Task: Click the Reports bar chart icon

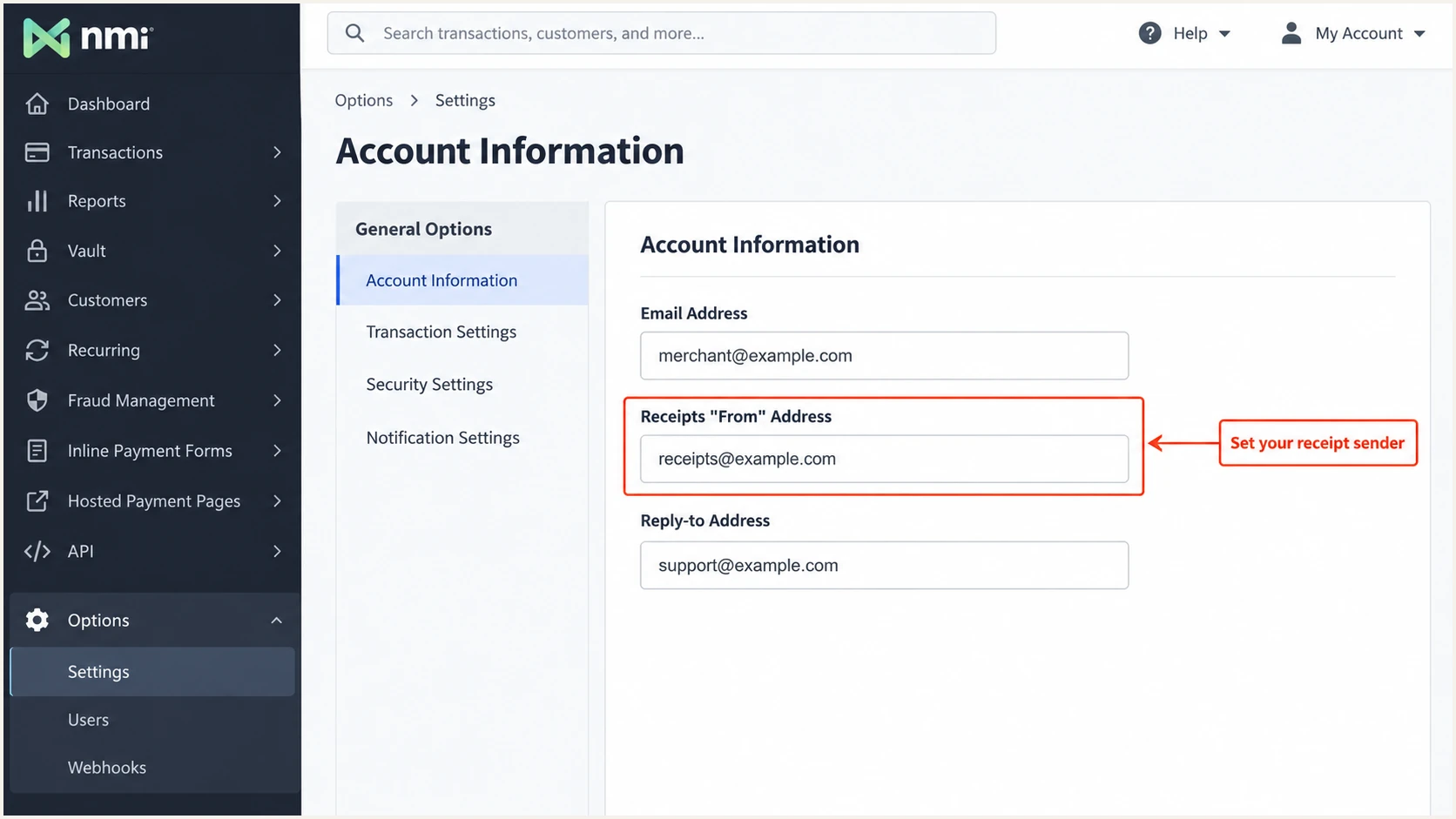Action: pos(37,201)
